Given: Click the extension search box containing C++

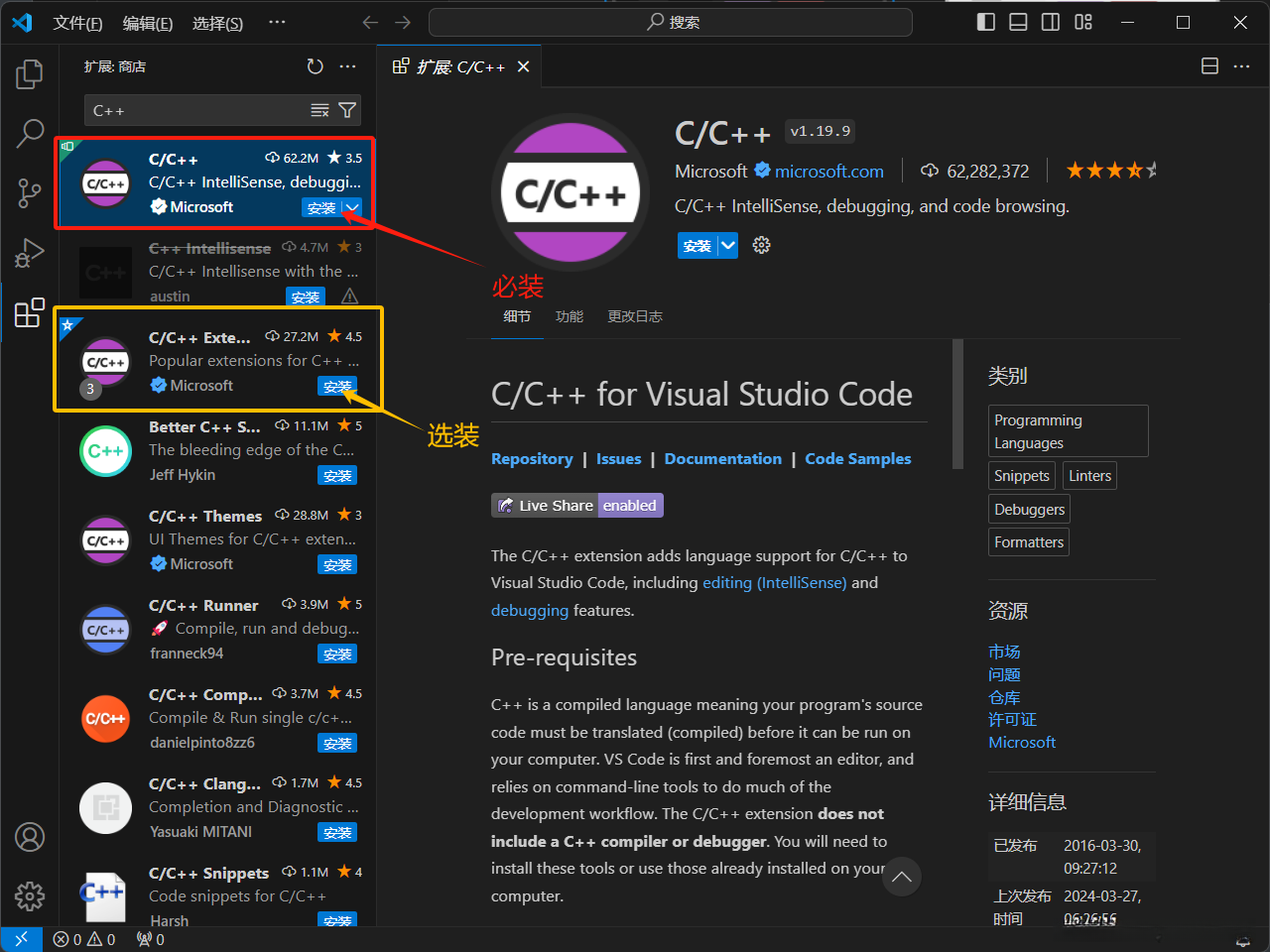Looking at the screenshot, I should pos(198,110).
